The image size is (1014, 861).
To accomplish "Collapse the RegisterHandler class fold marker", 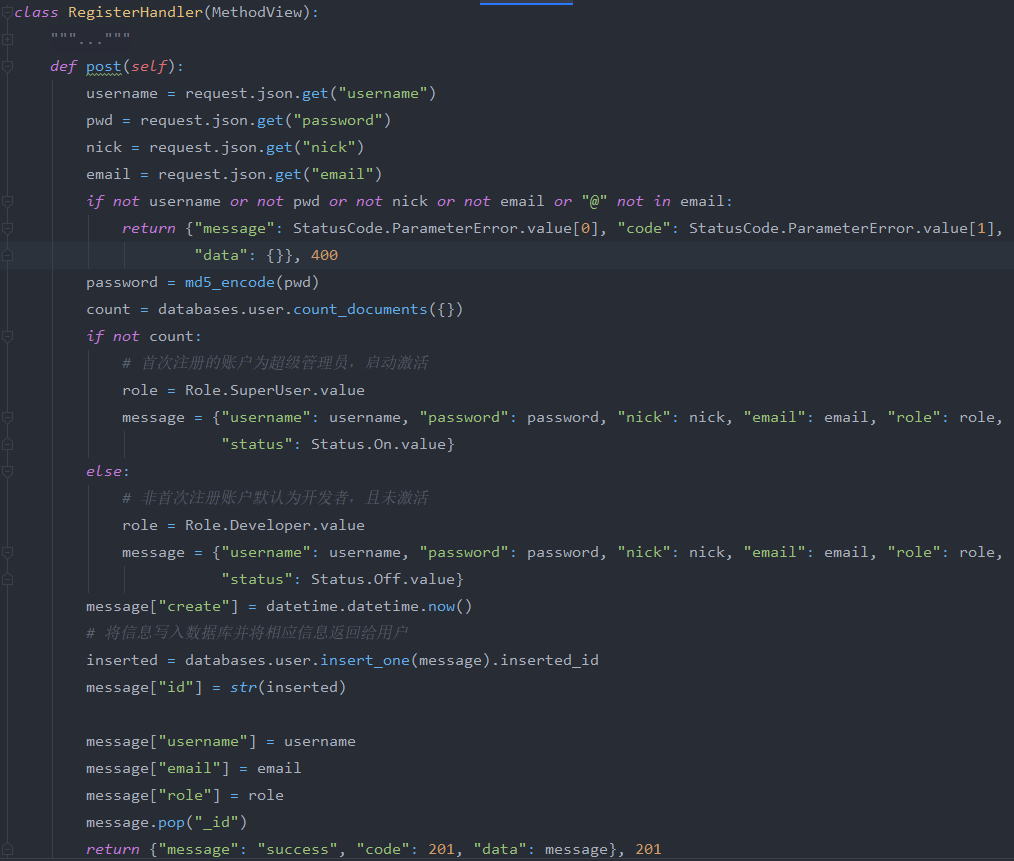I will coord(7,12).
